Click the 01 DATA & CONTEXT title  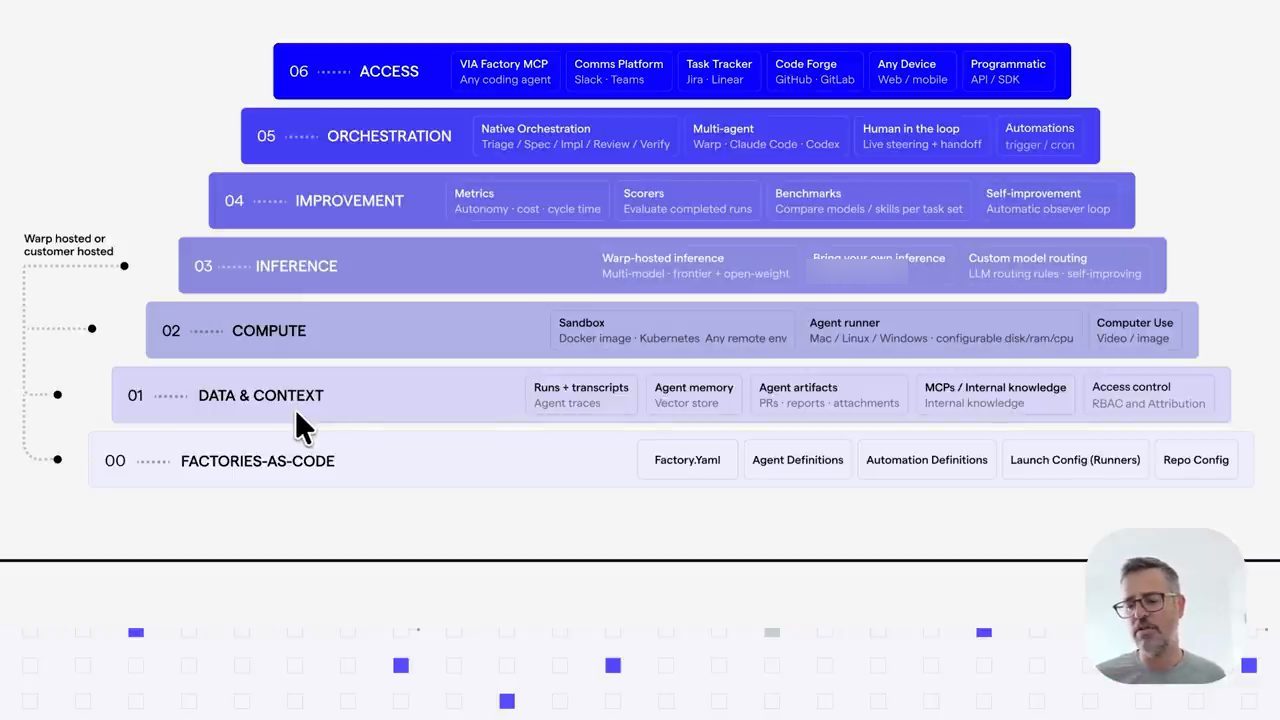pyautogui.click(x=225, y=396)
